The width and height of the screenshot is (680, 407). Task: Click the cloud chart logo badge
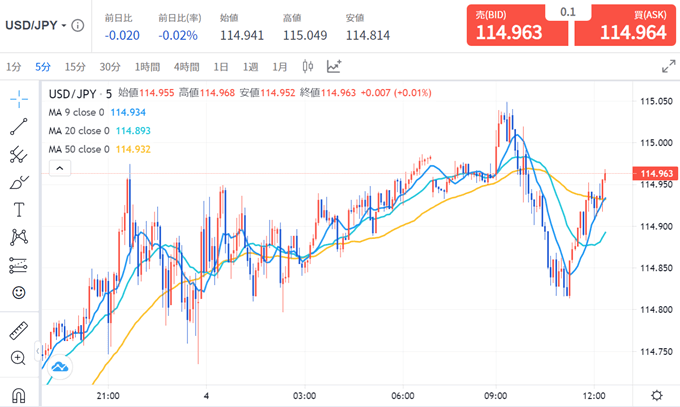59,367
